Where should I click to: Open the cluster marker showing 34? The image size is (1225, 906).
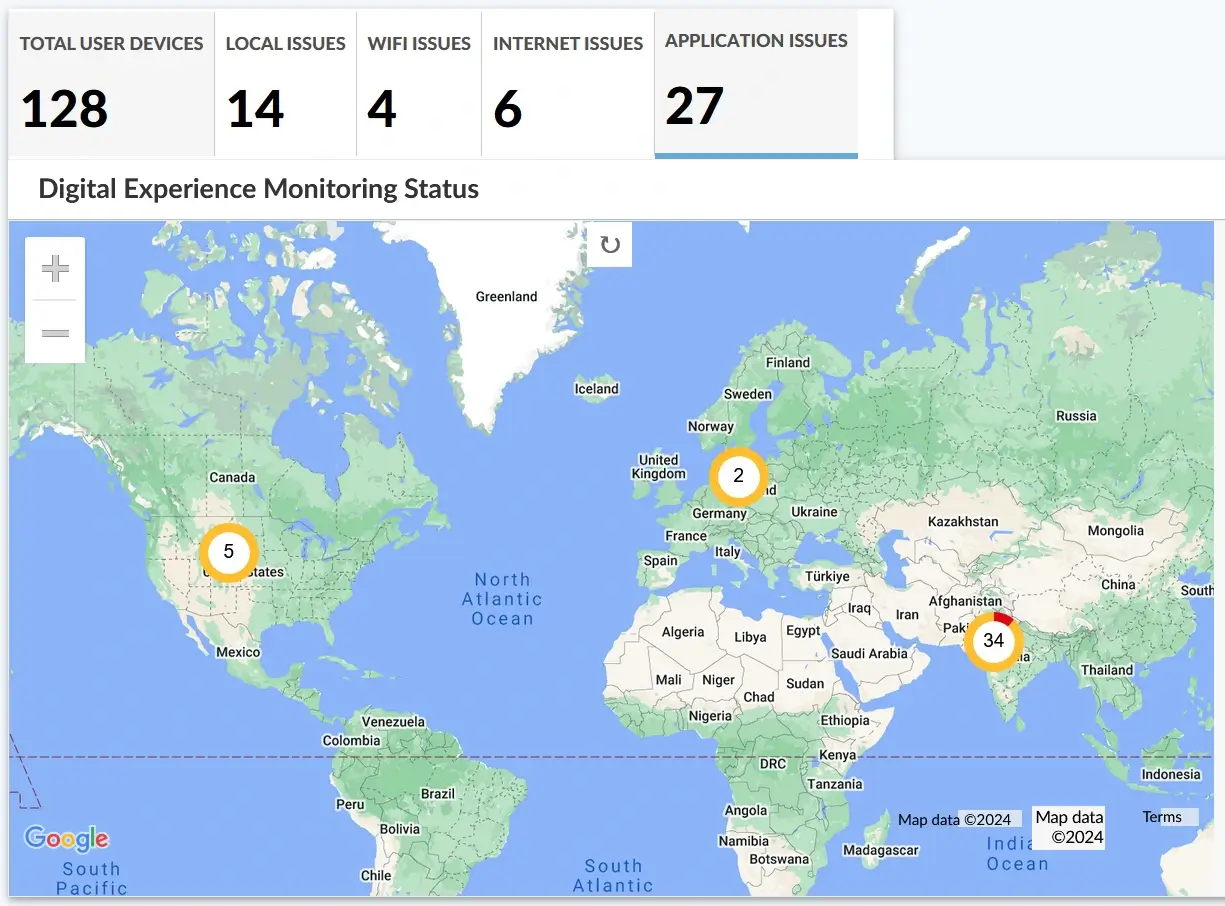pyautogui.click(x=993, y=640)
